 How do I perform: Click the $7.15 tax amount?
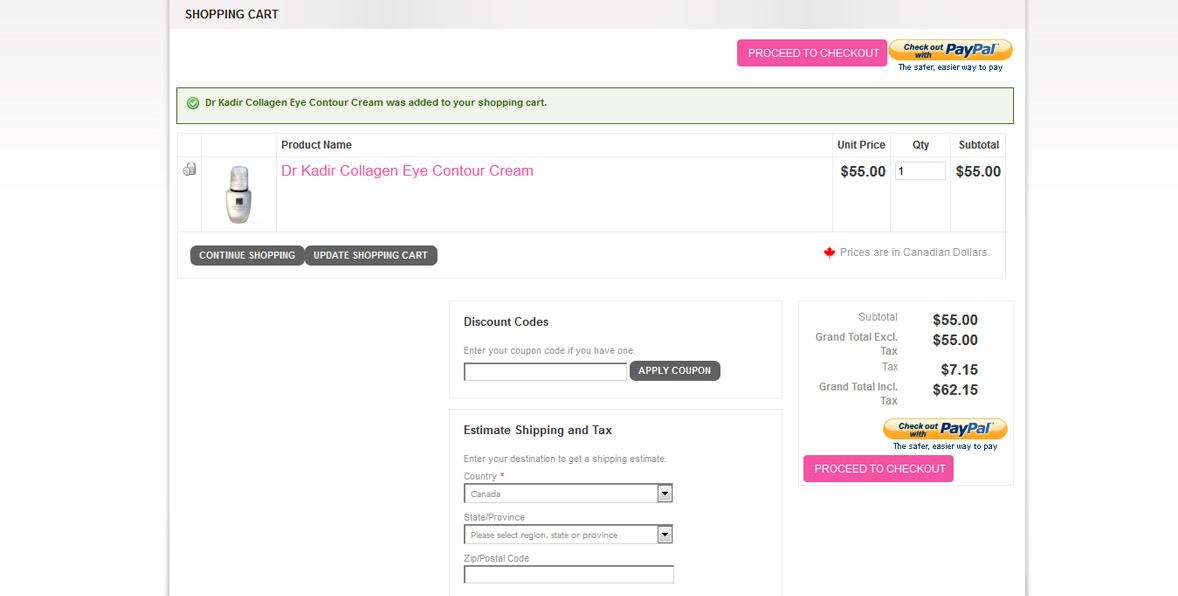point(959,370)
